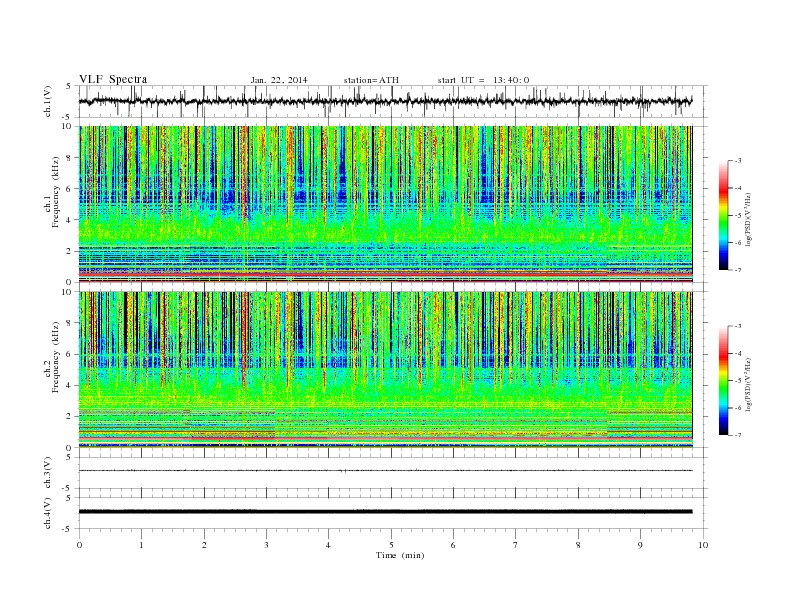Click the ch.1 color bar "log(PSD)(V²/Hz)" label
This screenshot has width=792, height=612.
point(748,219)
